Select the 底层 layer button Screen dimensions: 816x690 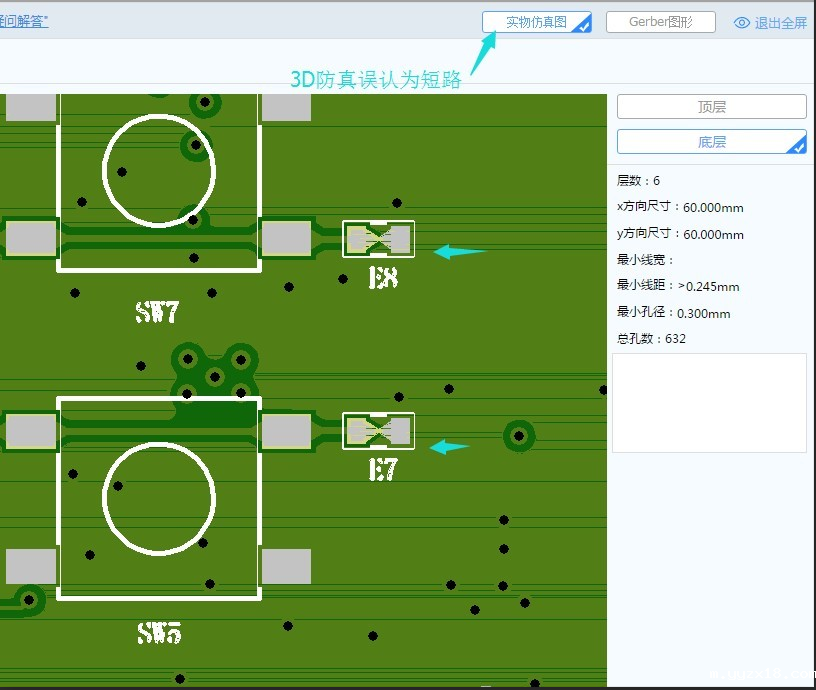tap(711, 142)
